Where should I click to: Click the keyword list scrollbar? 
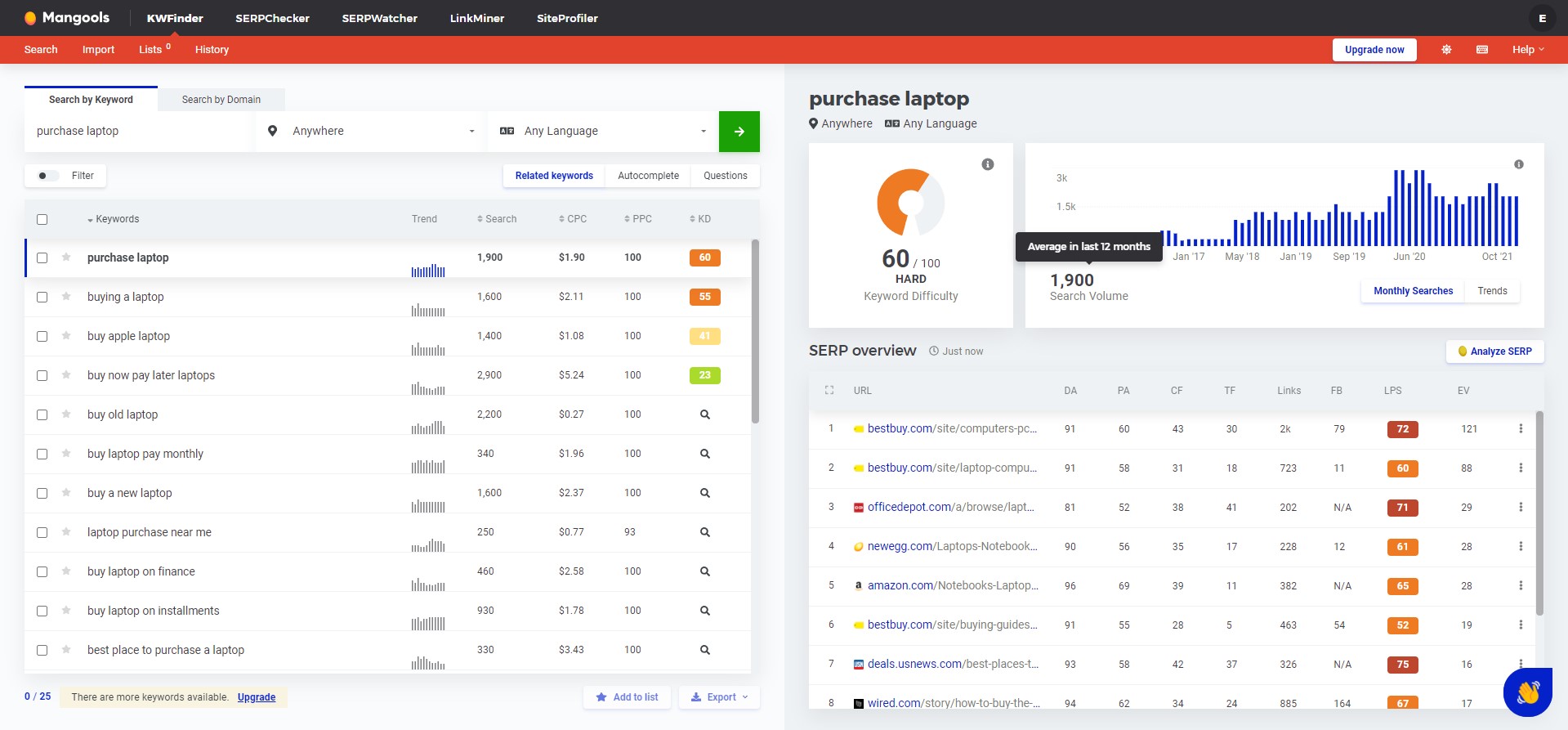755,331
